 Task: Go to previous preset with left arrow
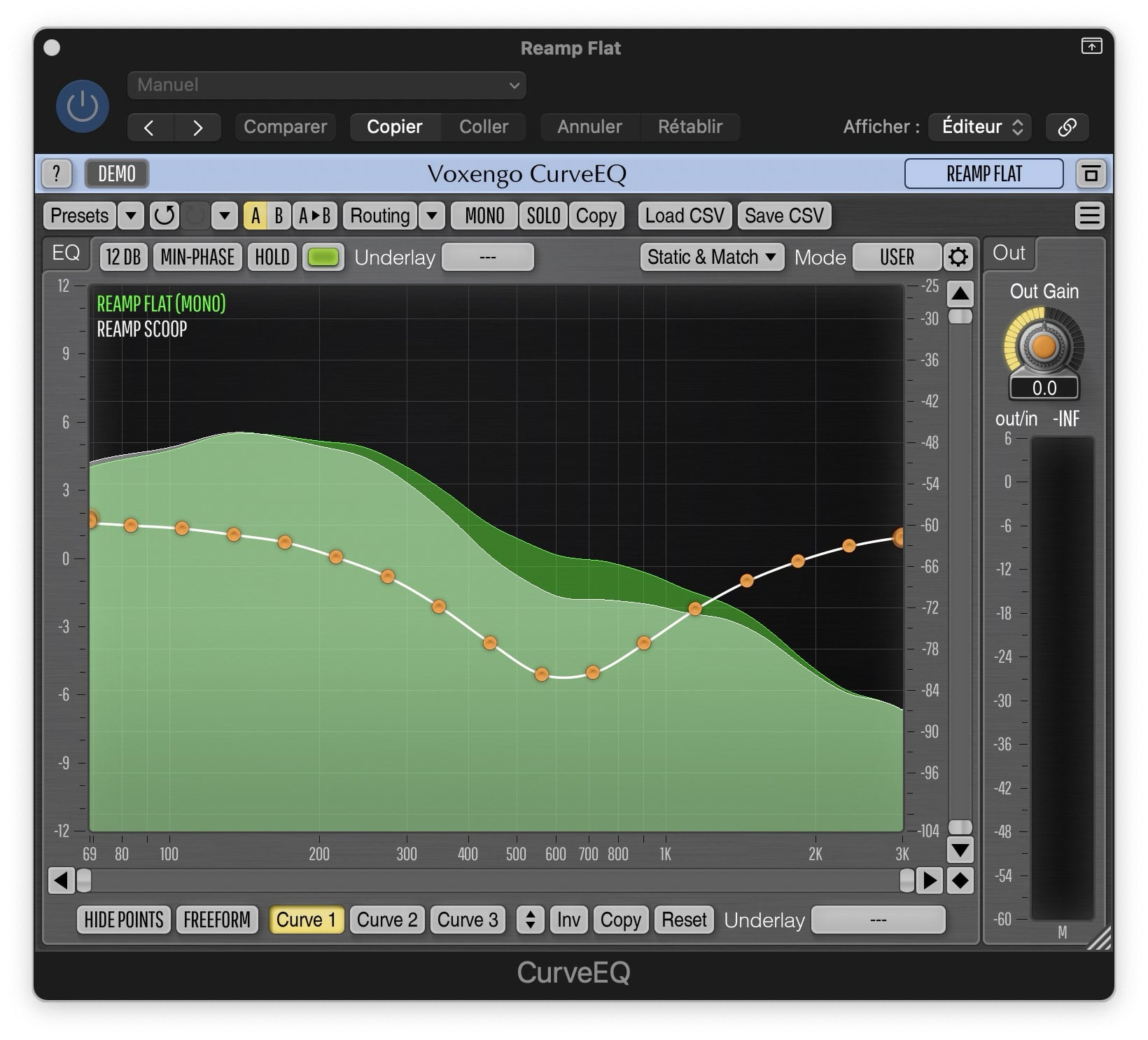pyautogui.click(x=149, y=127)
